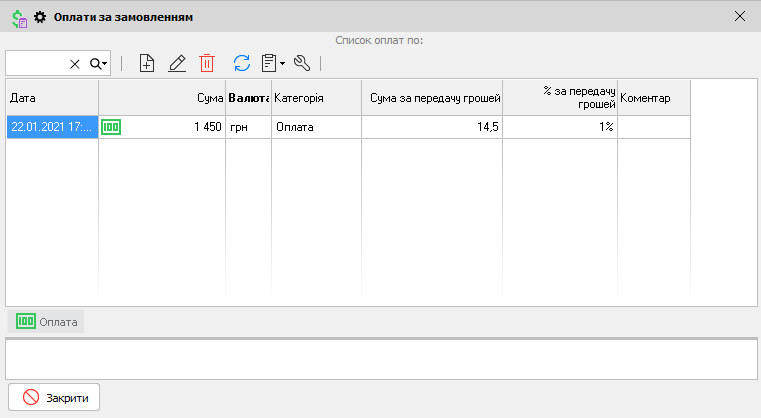Click into the search input field
This screenshot has width=761, height=418.
pos(36,63)
